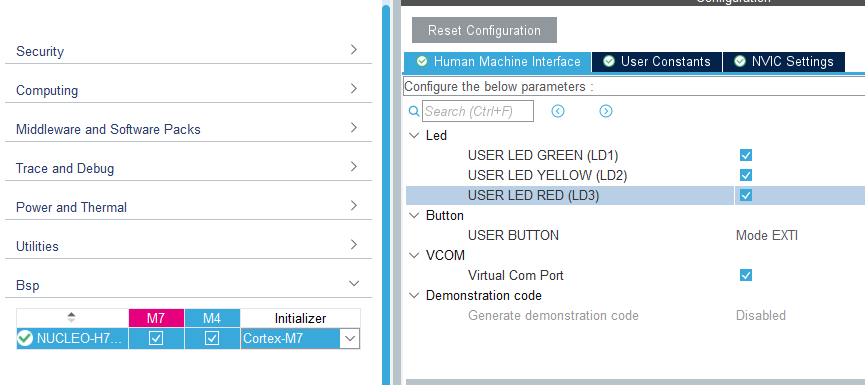Click the Initializer column header
The image size is (865, 385).
pos(300,318)
